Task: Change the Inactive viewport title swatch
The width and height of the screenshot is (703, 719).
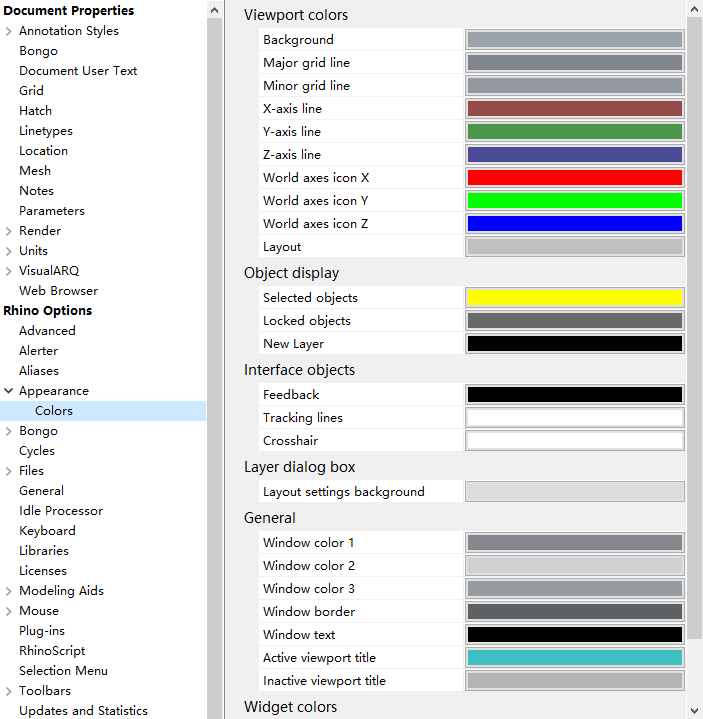Action: 575,680
